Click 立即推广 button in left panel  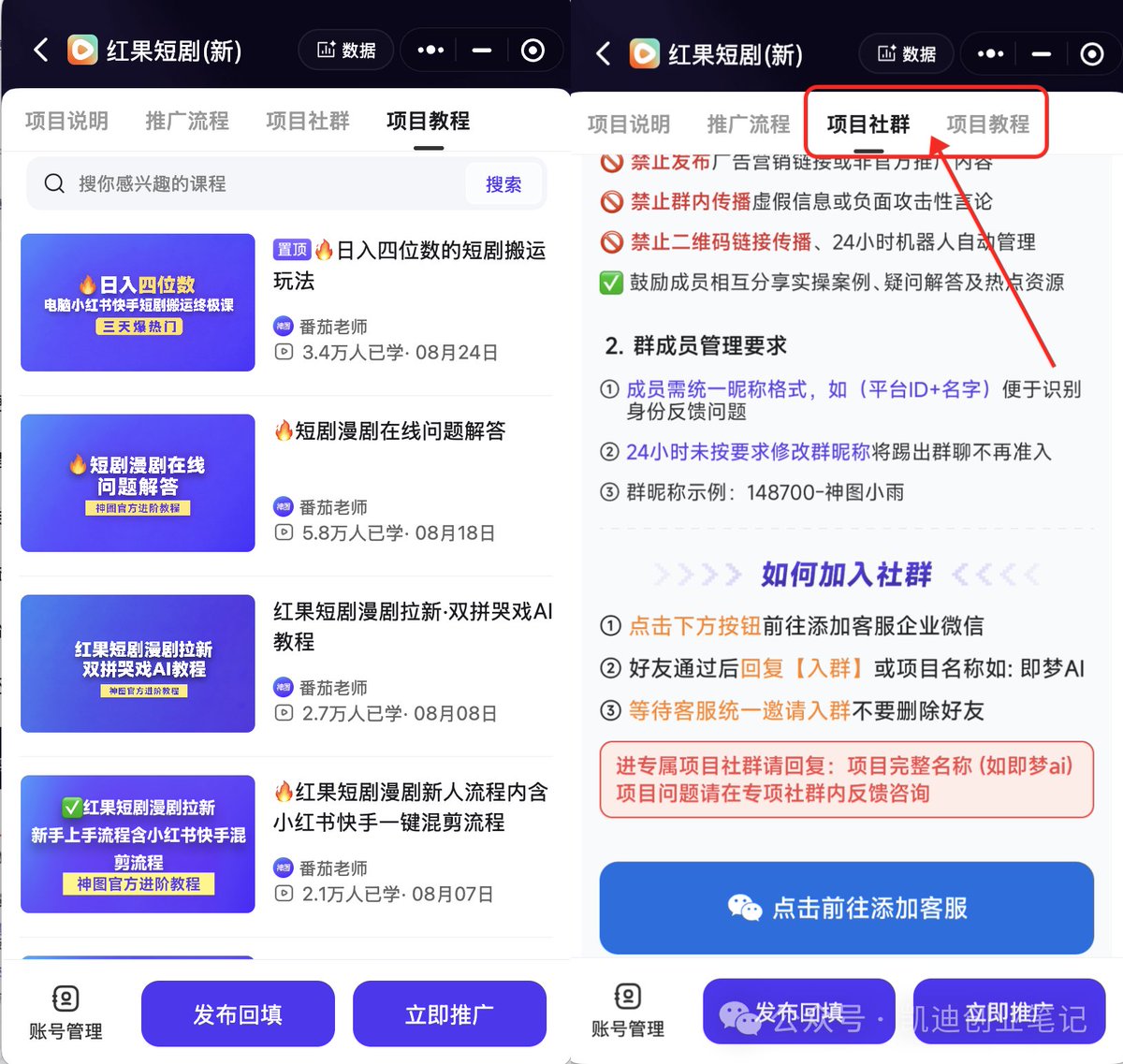click(449, 1014)
